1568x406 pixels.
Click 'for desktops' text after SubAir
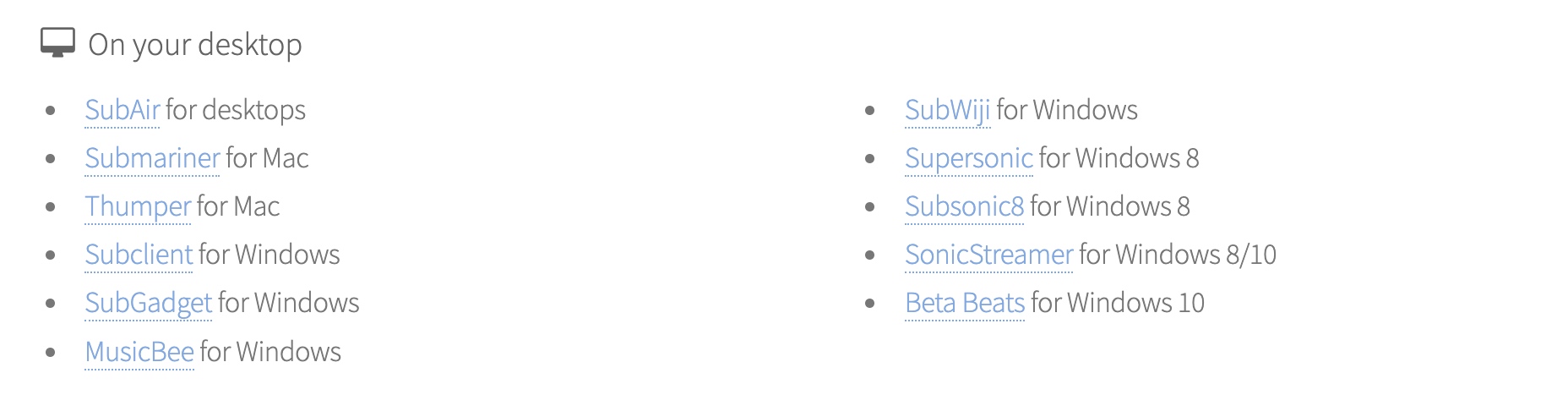236,110
